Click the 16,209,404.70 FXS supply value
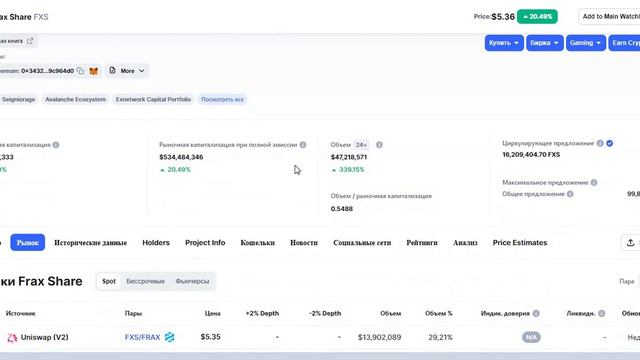Viewport: 640px width, 360px height. pyautogui.click(x=531, y=155)
